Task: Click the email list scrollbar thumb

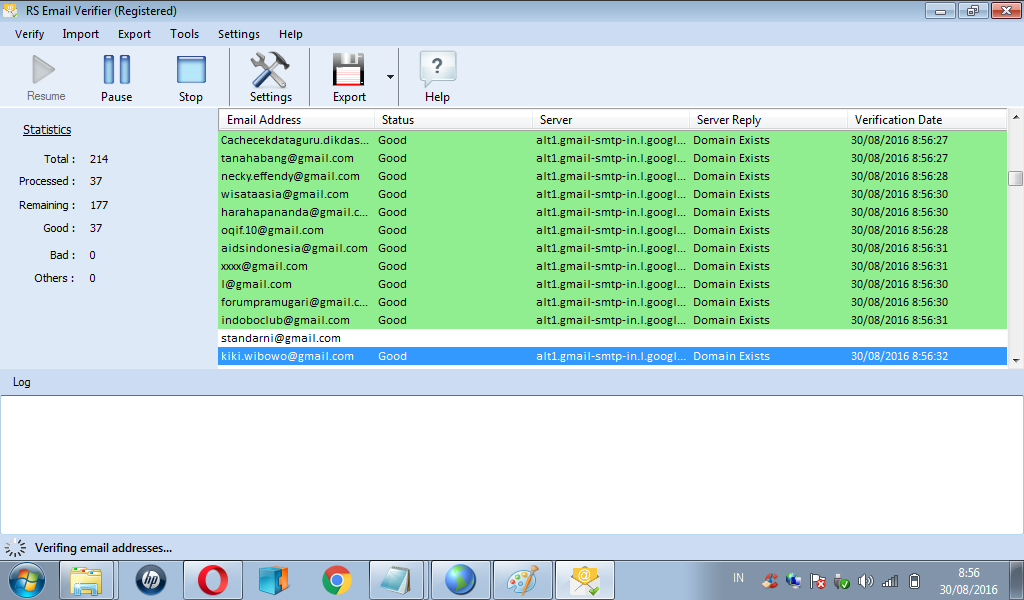Action: pos(1016,178)
